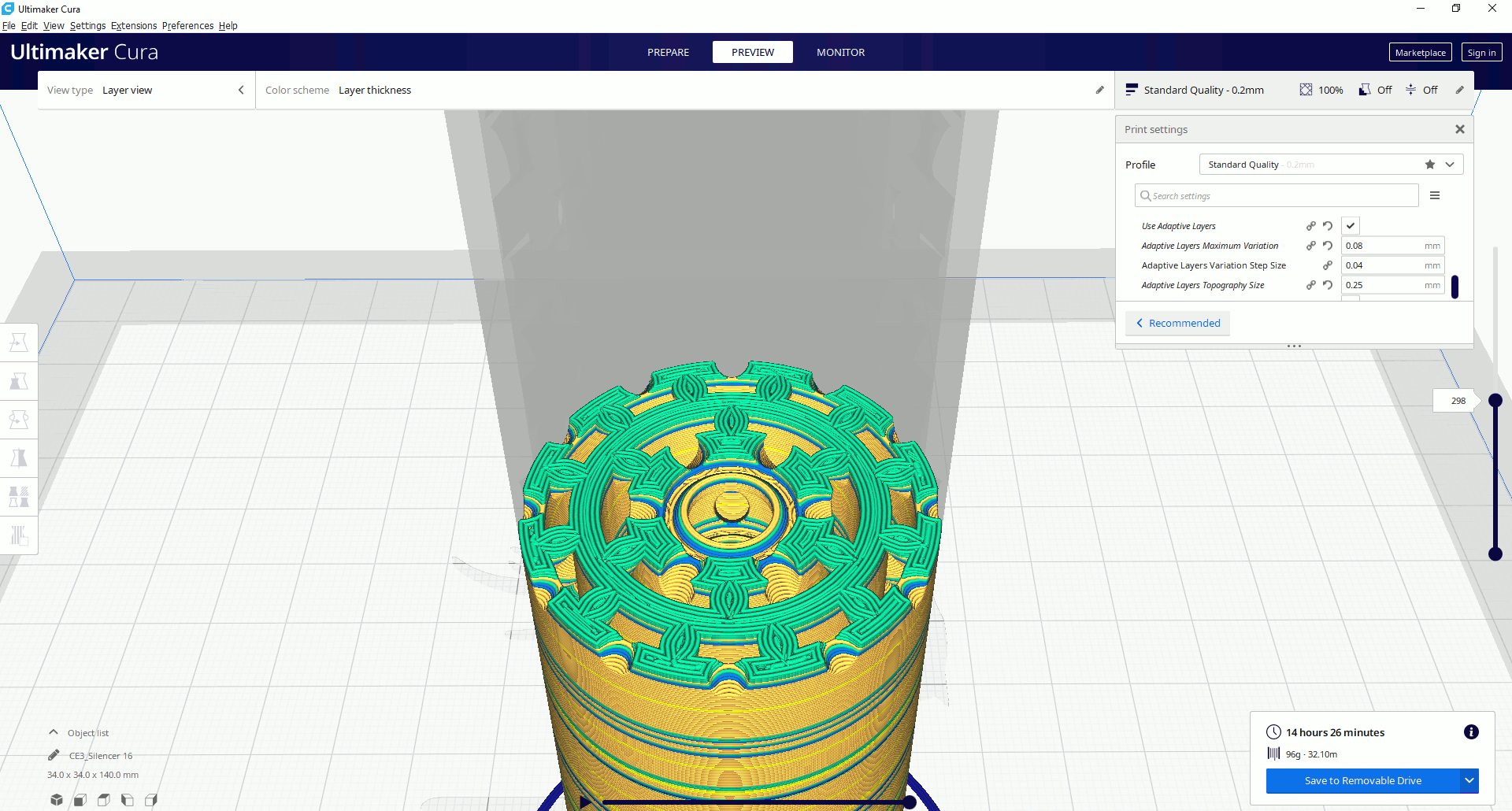
Task: Switch to 3D perspective view cube icon
Action: coord(57,800)
